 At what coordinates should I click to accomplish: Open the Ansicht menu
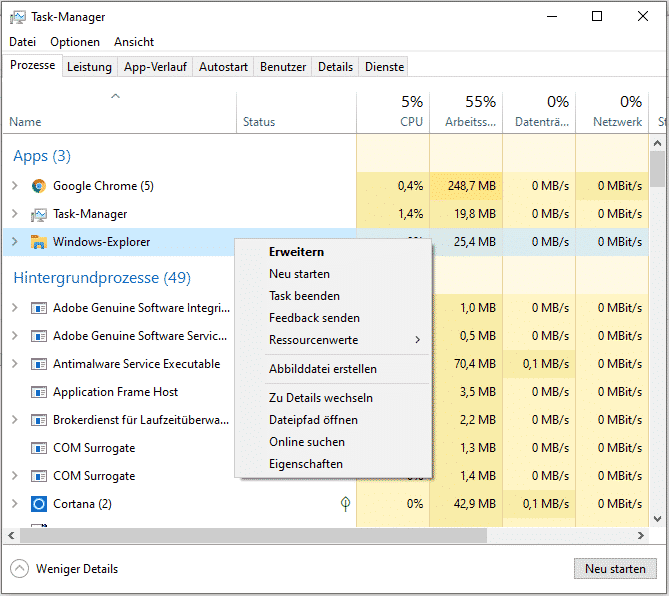(x=134, y=42)
